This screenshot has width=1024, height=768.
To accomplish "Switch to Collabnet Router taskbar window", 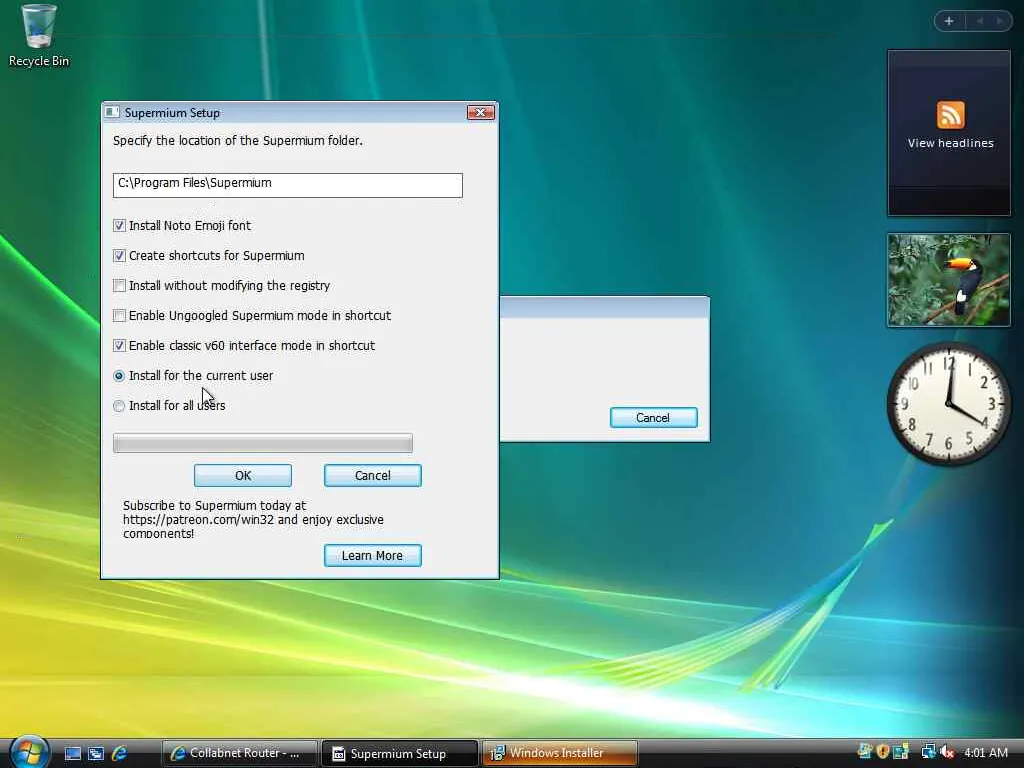I will coord(240,753).
